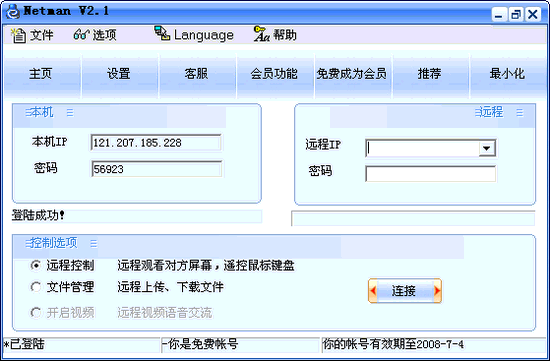Select the 文件管理 radio button
The image size is (550, 361).
tap(36, 287)
